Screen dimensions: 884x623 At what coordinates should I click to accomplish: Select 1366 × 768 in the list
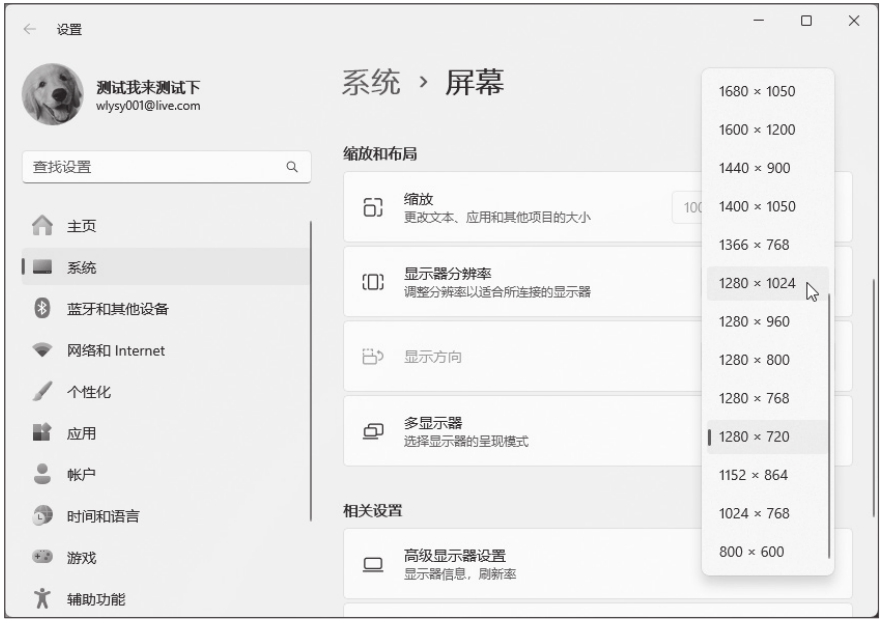click(x=753, y=245)
